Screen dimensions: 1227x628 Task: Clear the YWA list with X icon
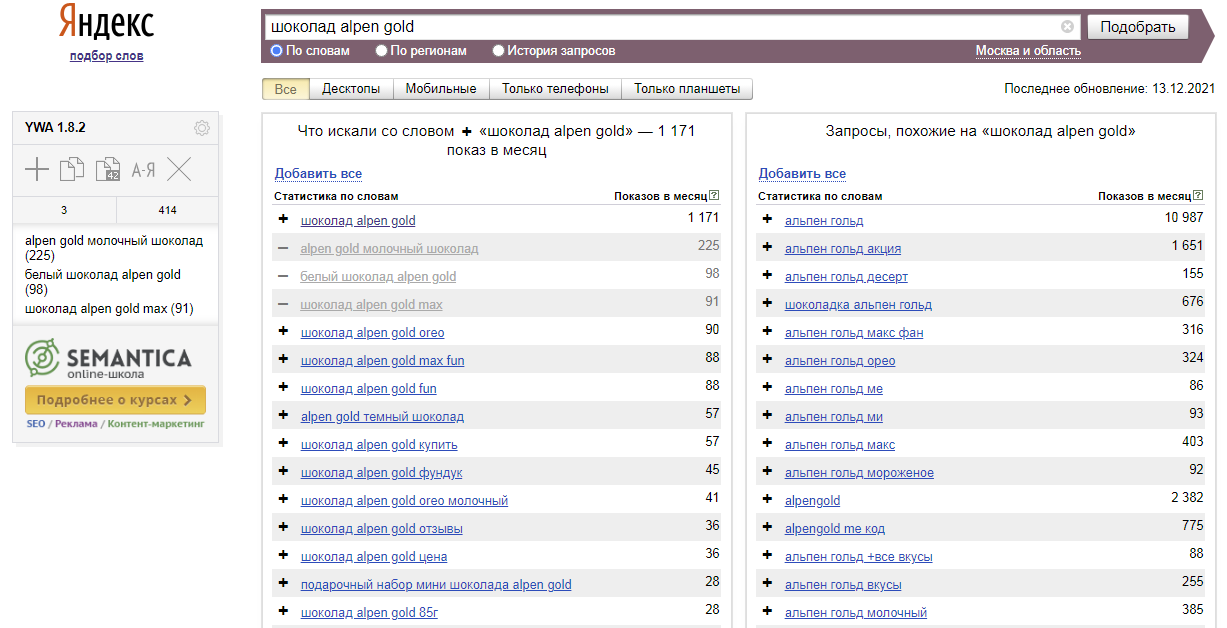pyautogui.click(x=179, y=169)
